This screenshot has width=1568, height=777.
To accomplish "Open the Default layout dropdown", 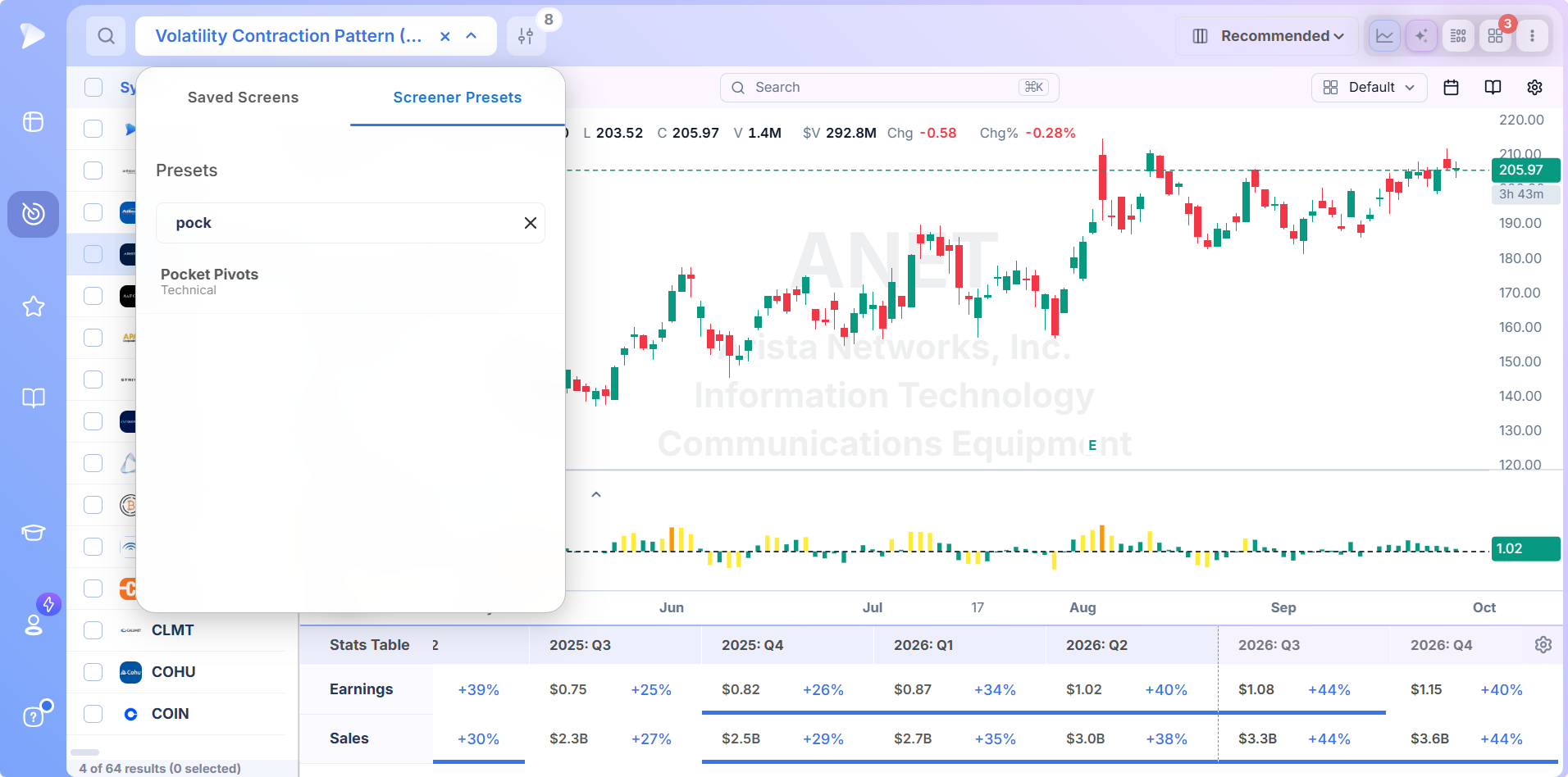I will 1370,88.
